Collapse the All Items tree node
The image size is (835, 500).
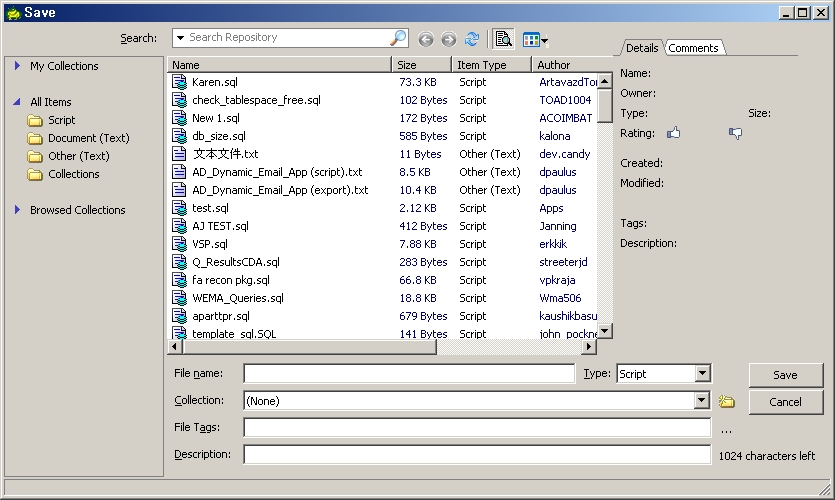(18, 102)
